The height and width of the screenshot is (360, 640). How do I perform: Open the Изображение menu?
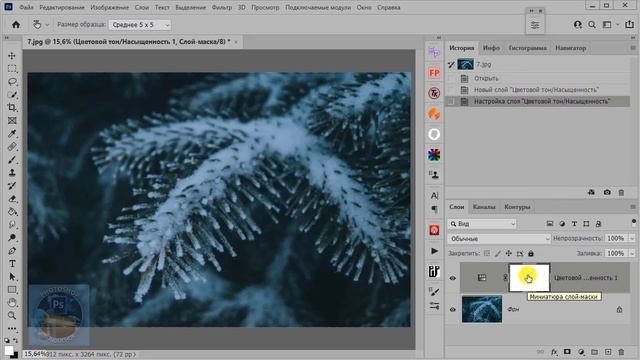point(109,7)
